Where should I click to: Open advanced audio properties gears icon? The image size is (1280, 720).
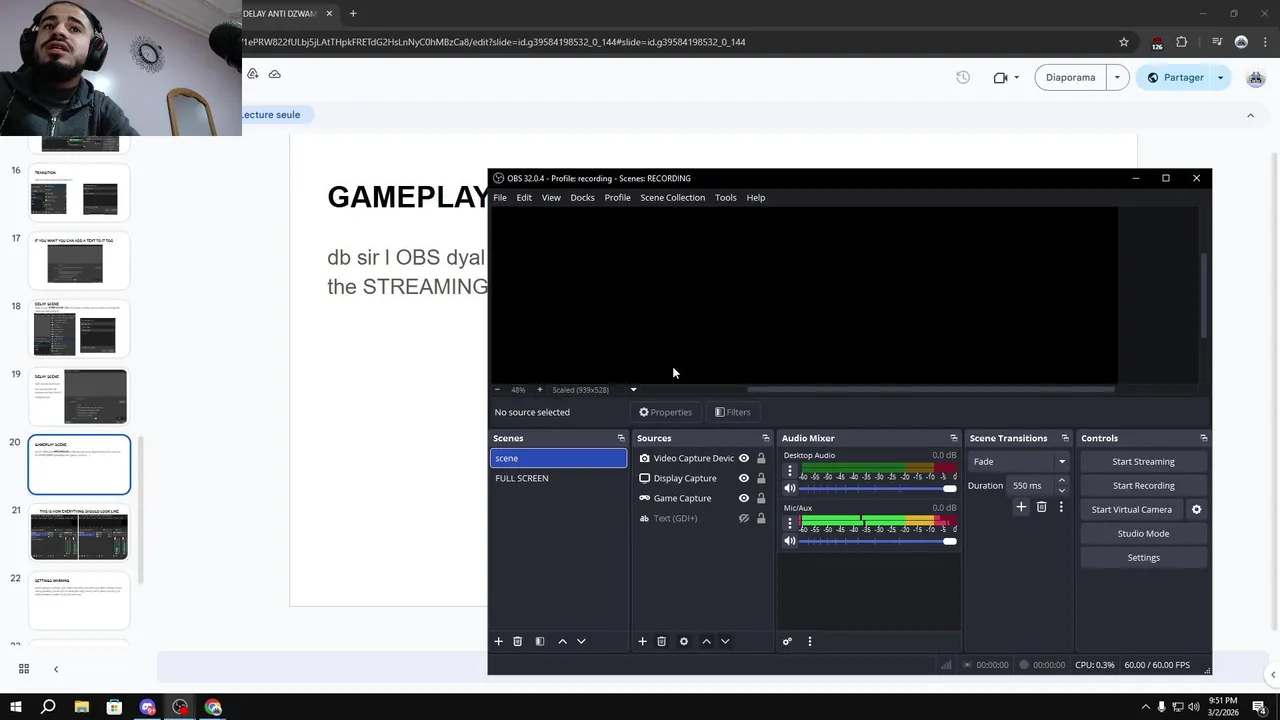(787, 641)
